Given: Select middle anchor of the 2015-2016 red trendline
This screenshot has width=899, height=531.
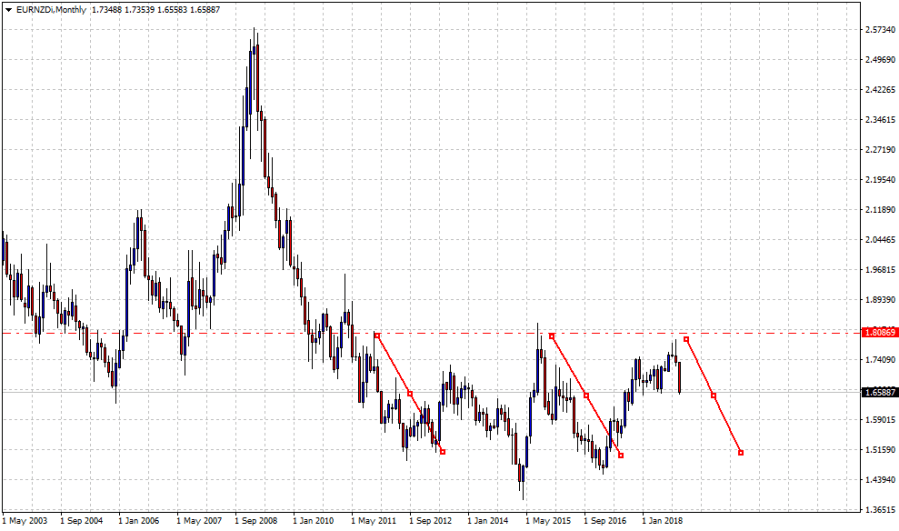Looking at the screenshot, I should tap(586, 396).
